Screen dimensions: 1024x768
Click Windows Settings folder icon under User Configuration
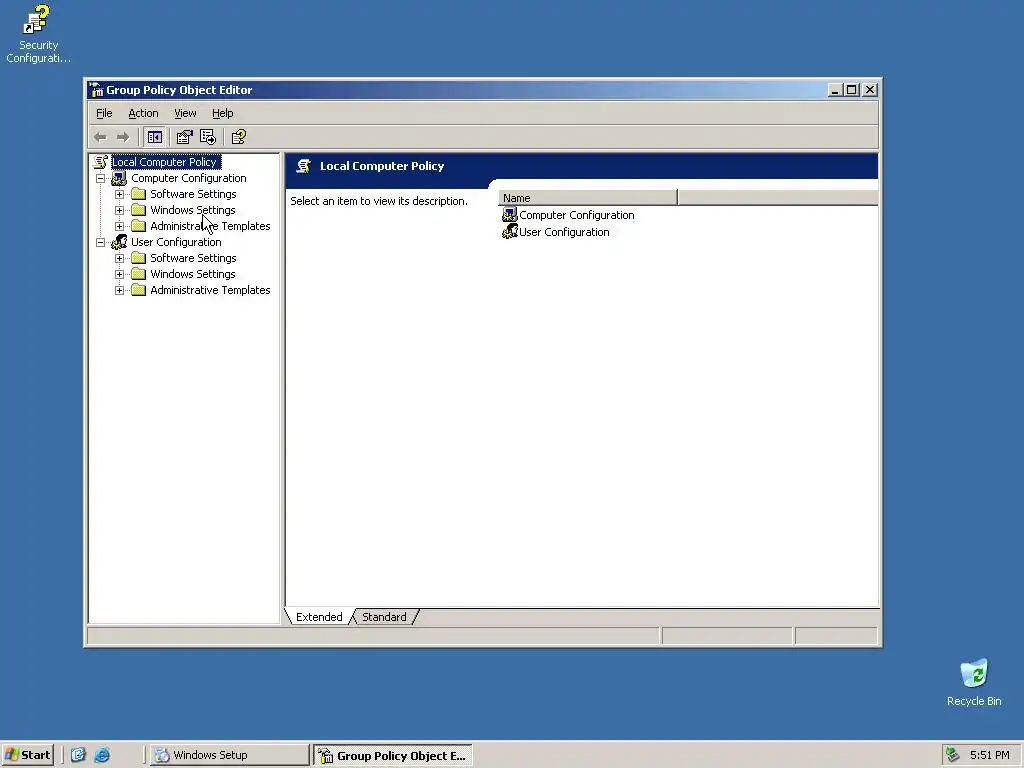(x=138, y=274)
